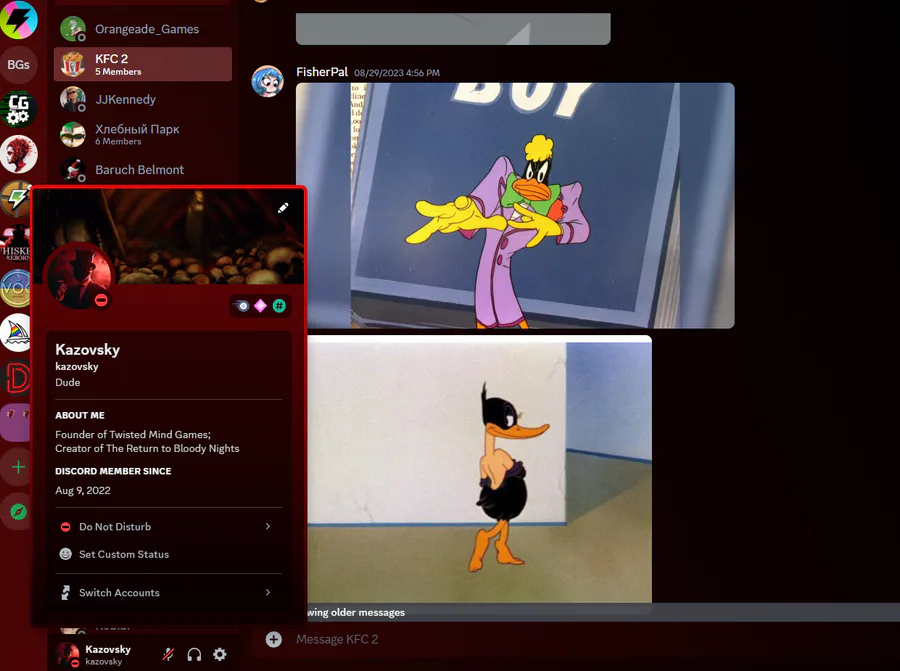Open Daffy Duck purple suit image
This screenshot has height=671, width=900.
click(x=515, y=205)
